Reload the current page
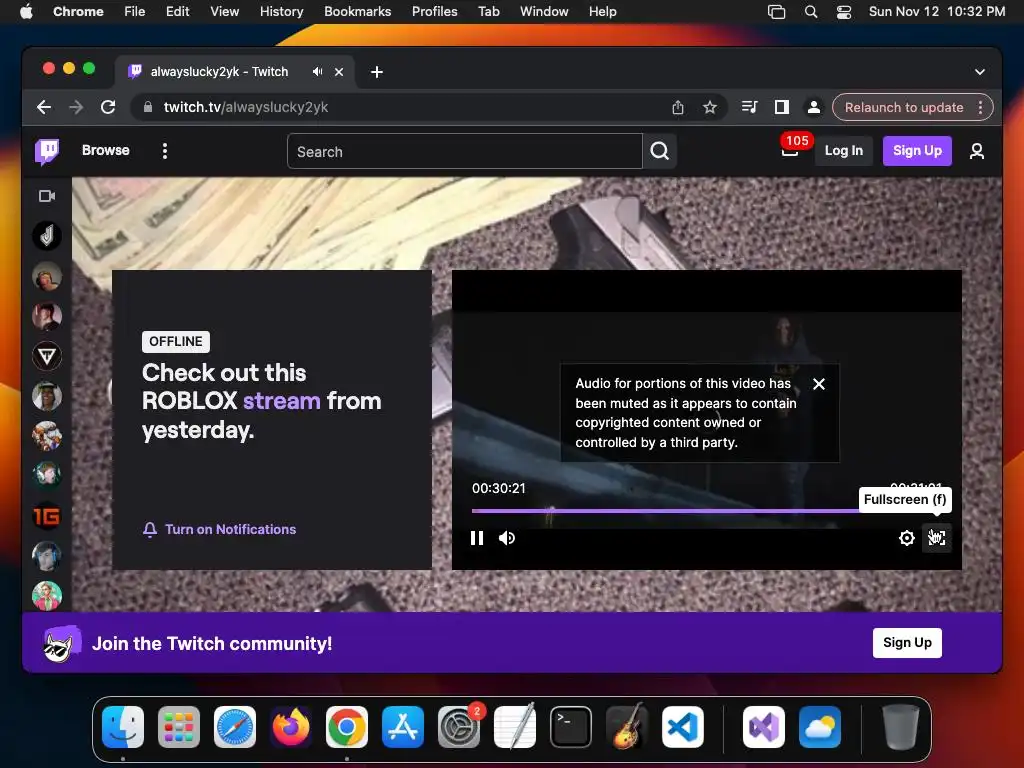Image resolution: width=1024 pixels, height=768 pixels. (108, 107)
